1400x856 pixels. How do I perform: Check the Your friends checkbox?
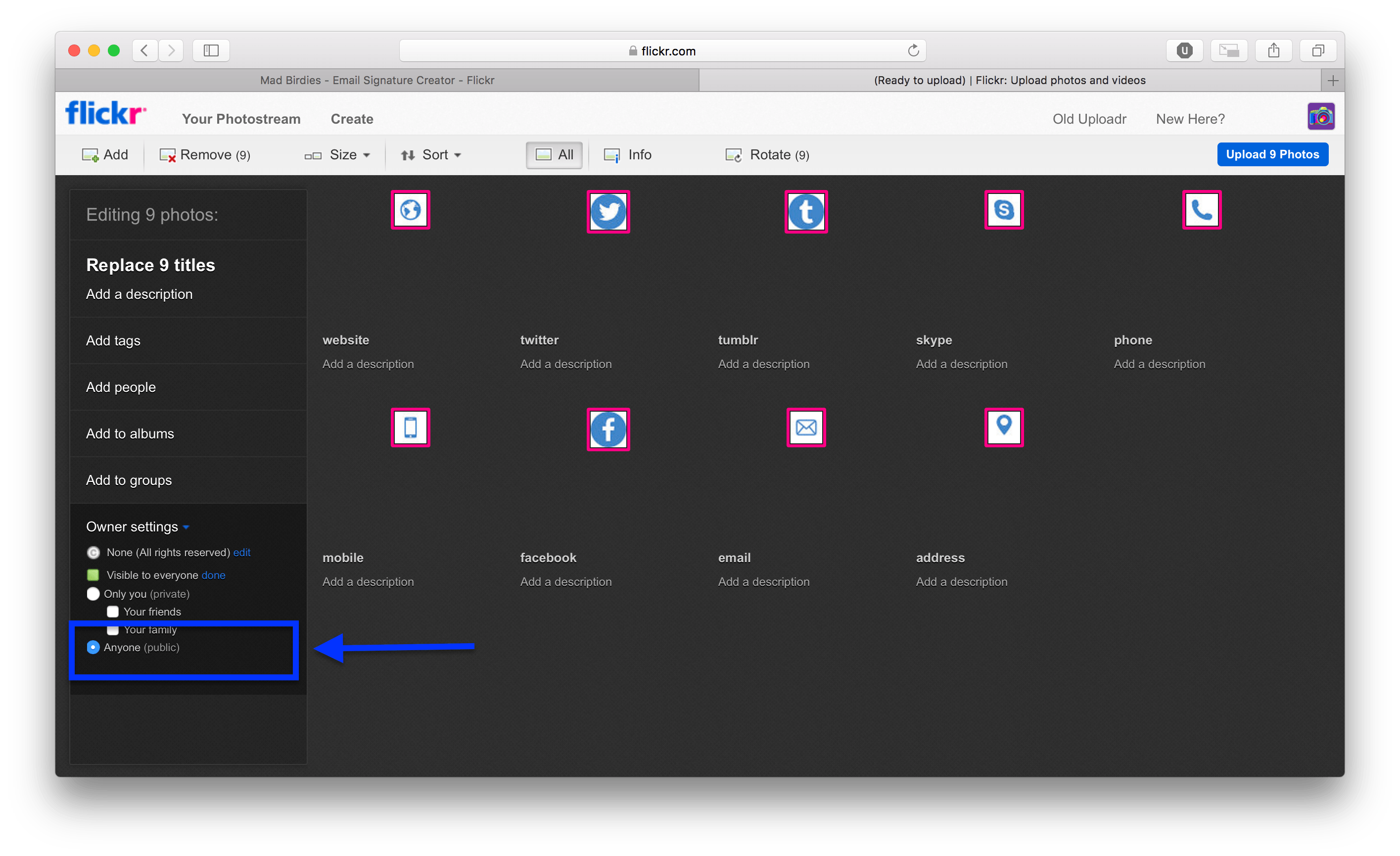click(x=113, y=612)
